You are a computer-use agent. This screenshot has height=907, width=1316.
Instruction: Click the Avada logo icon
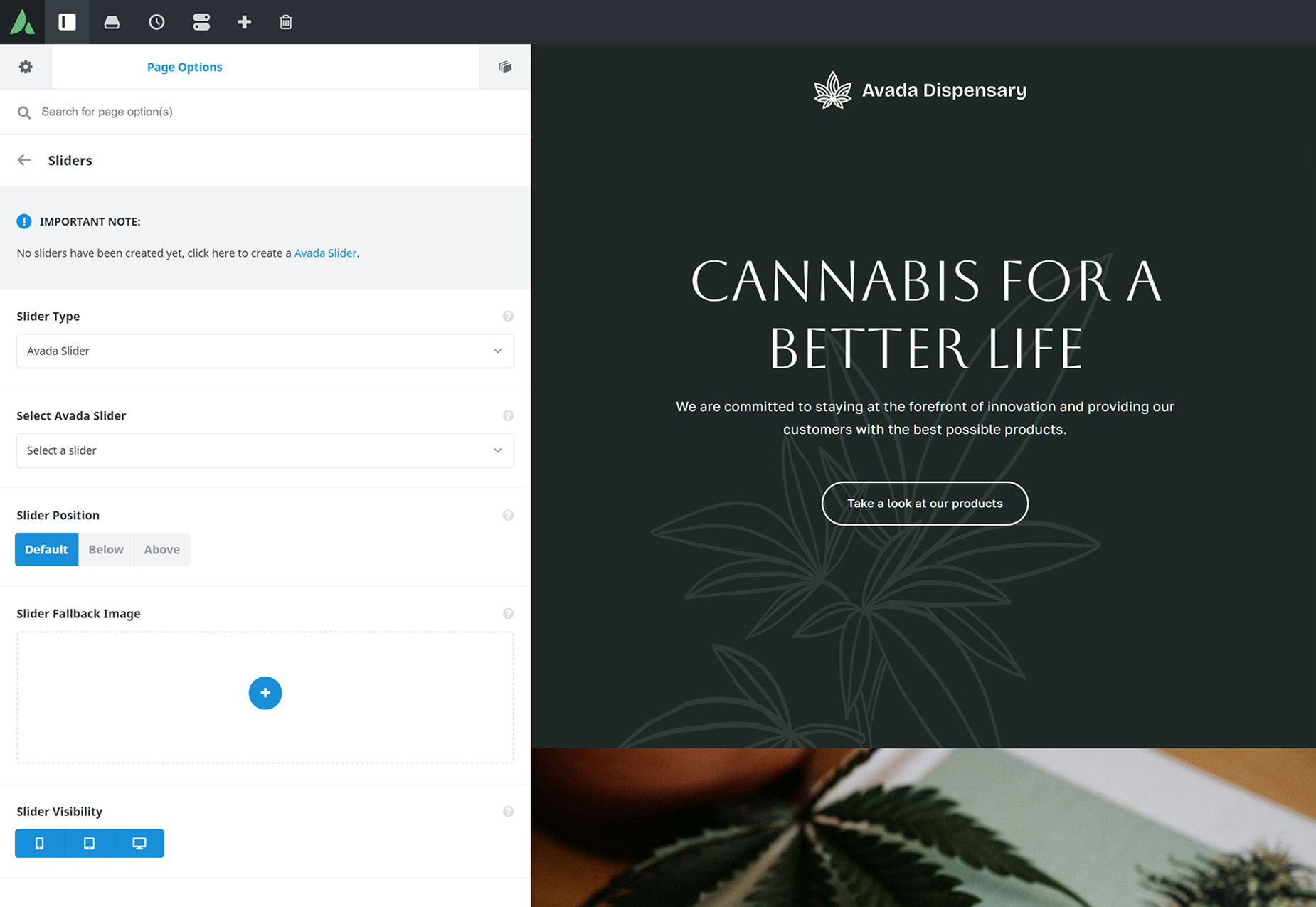coord(22,22)
